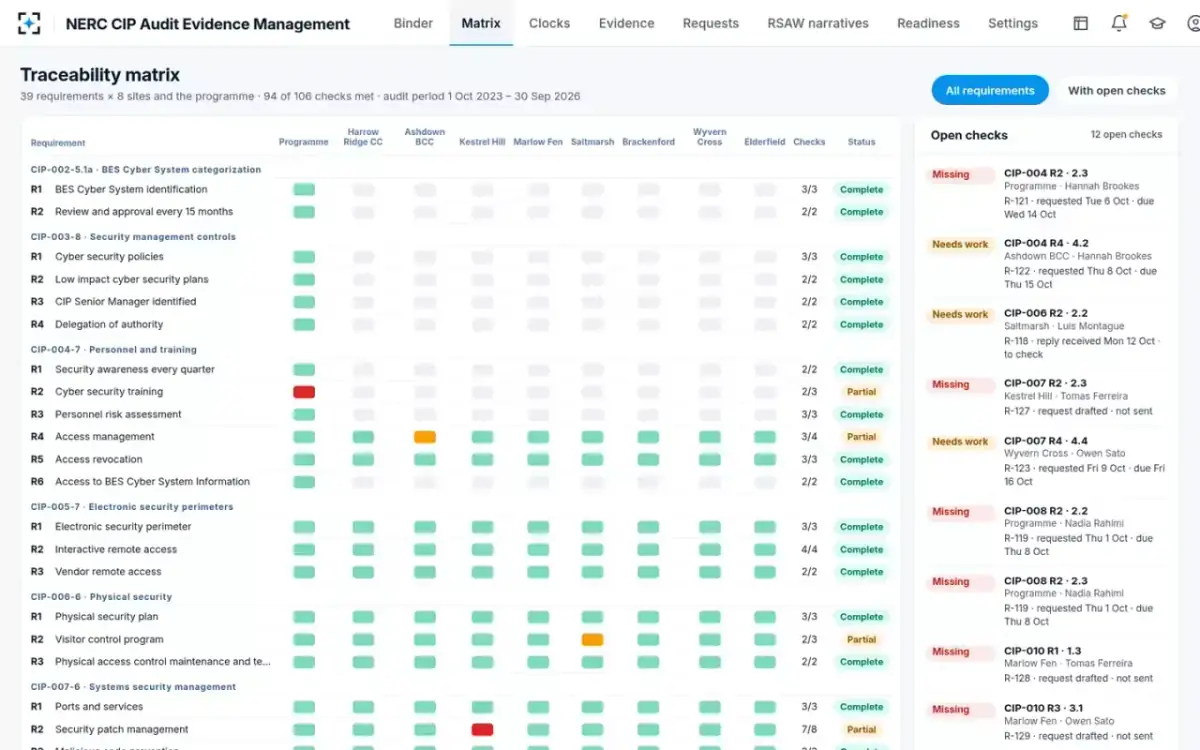Click Partial status for Access management

click(861, 437)
